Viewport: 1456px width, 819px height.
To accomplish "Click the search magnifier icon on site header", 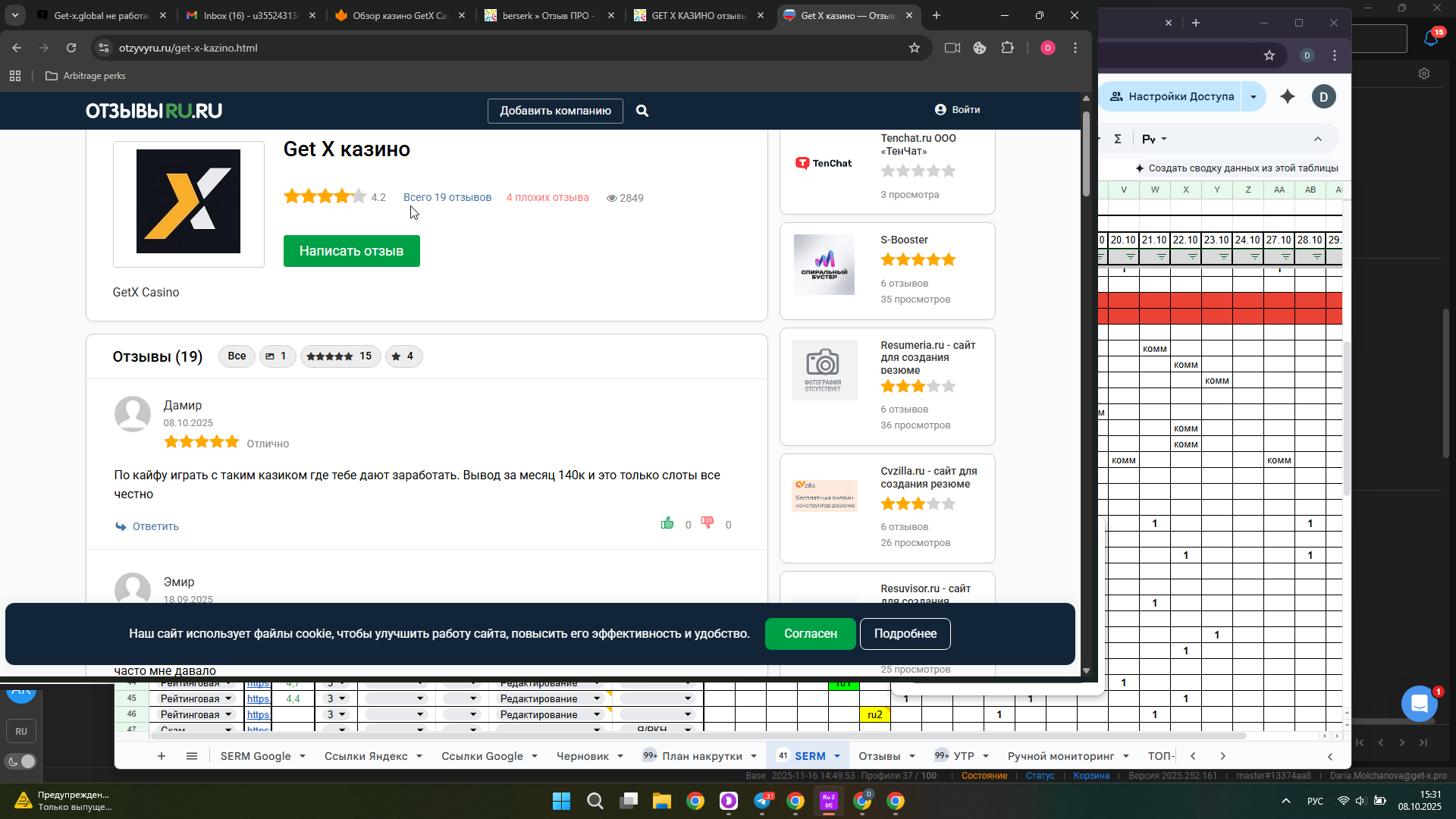I will (x=642, y=111).
